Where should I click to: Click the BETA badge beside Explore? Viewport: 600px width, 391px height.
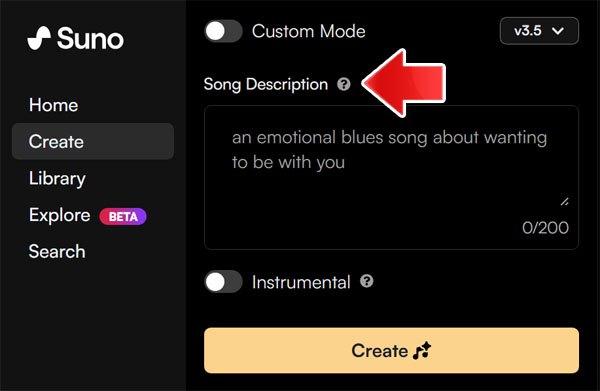123,217
